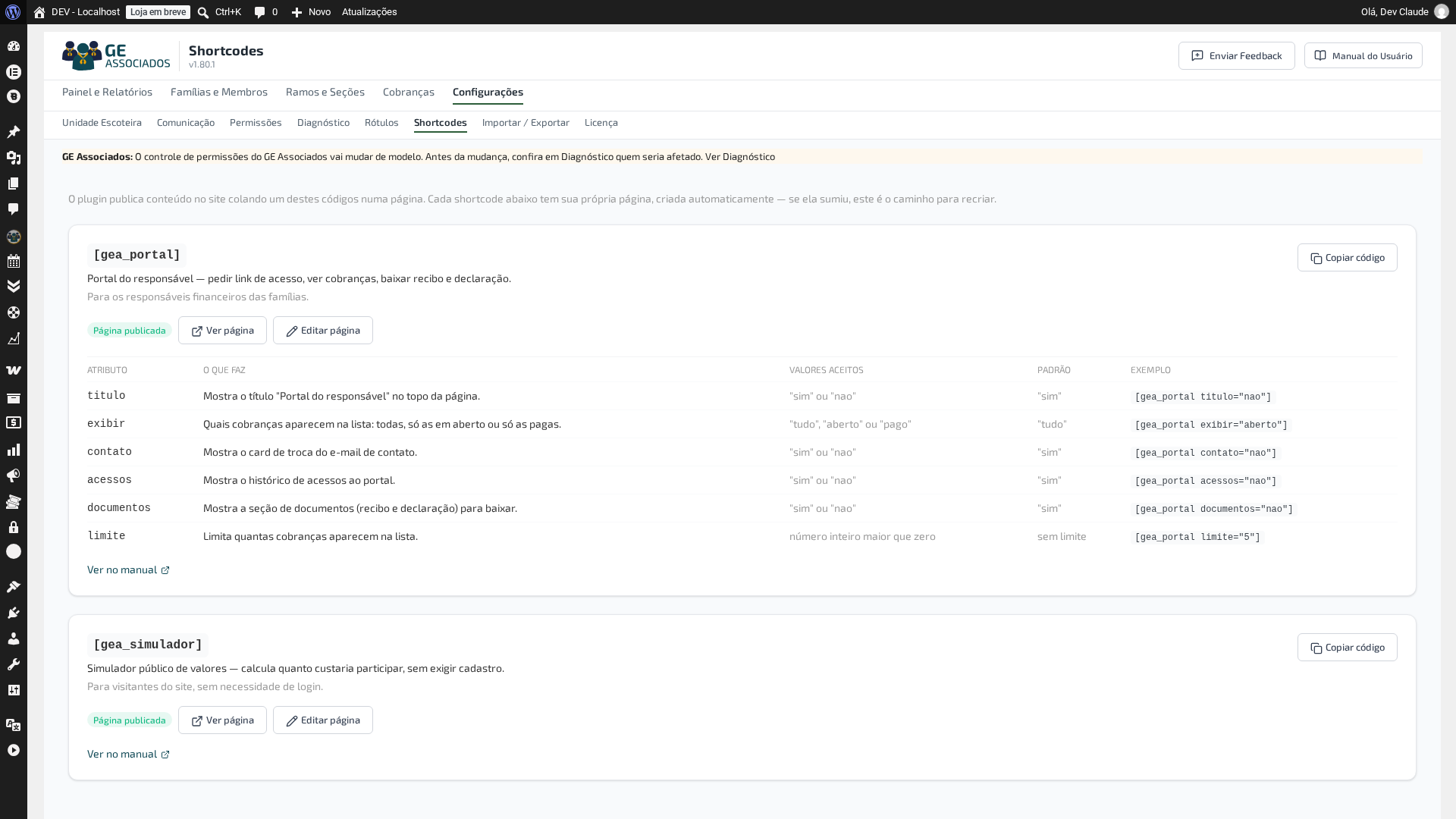Click Editar página for gea_simulador
This screenshot has height=819, width=1456.
pos(323,720)
